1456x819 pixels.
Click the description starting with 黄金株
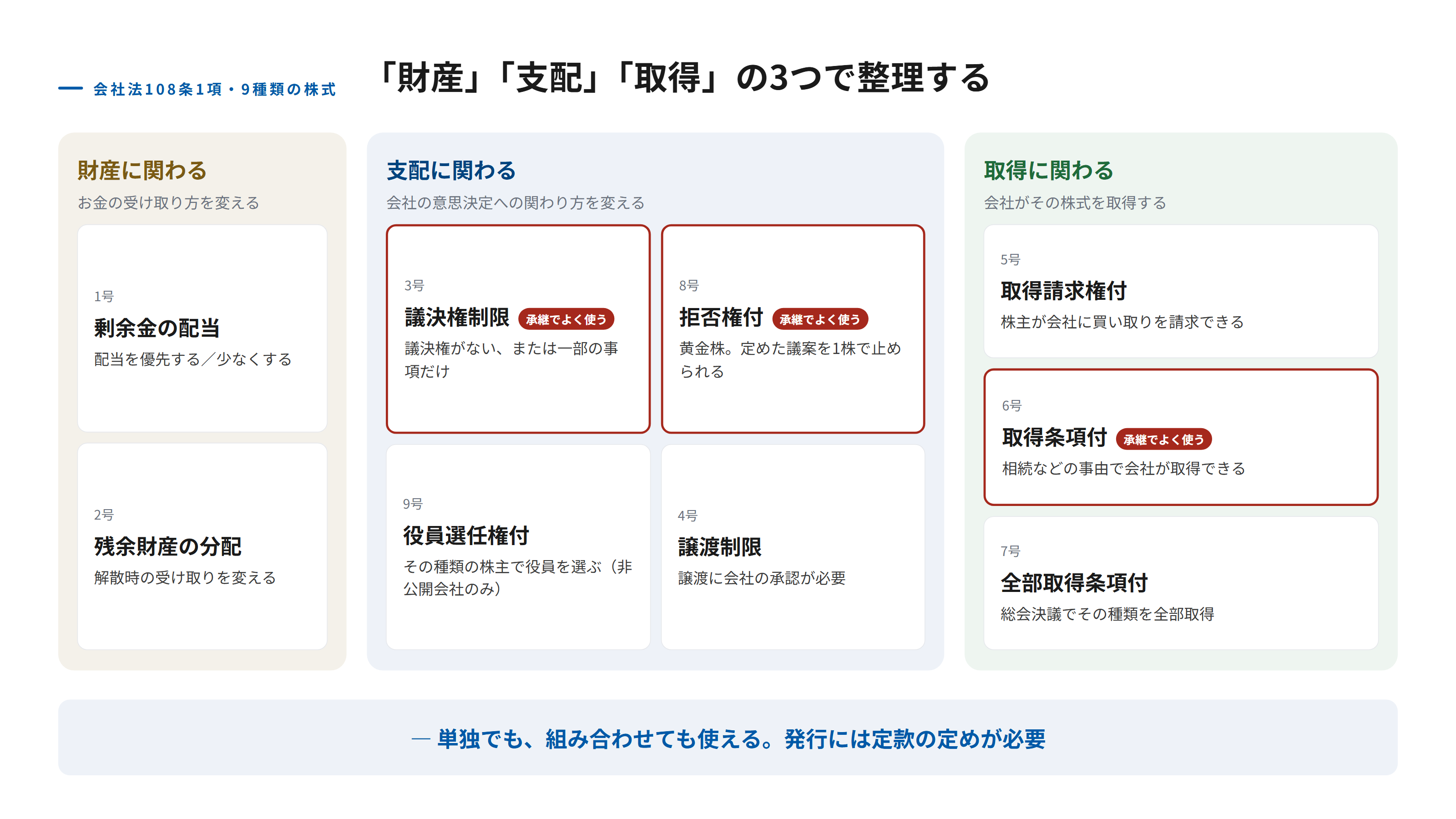[x=789, y=360]
